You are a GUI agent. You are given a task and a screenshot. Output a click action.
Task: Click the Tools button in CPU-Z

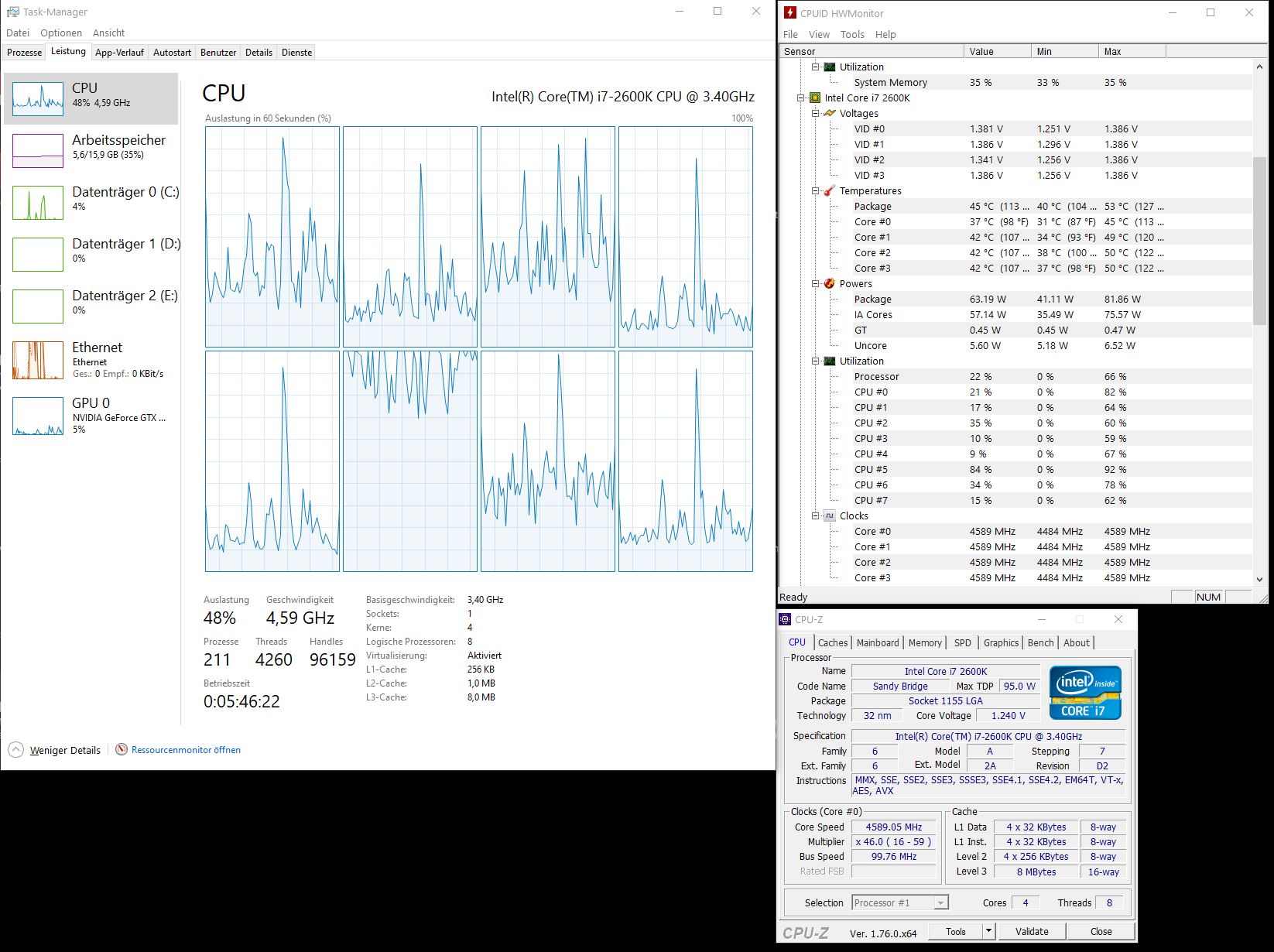pyautogui.click(x=955, y=931)
